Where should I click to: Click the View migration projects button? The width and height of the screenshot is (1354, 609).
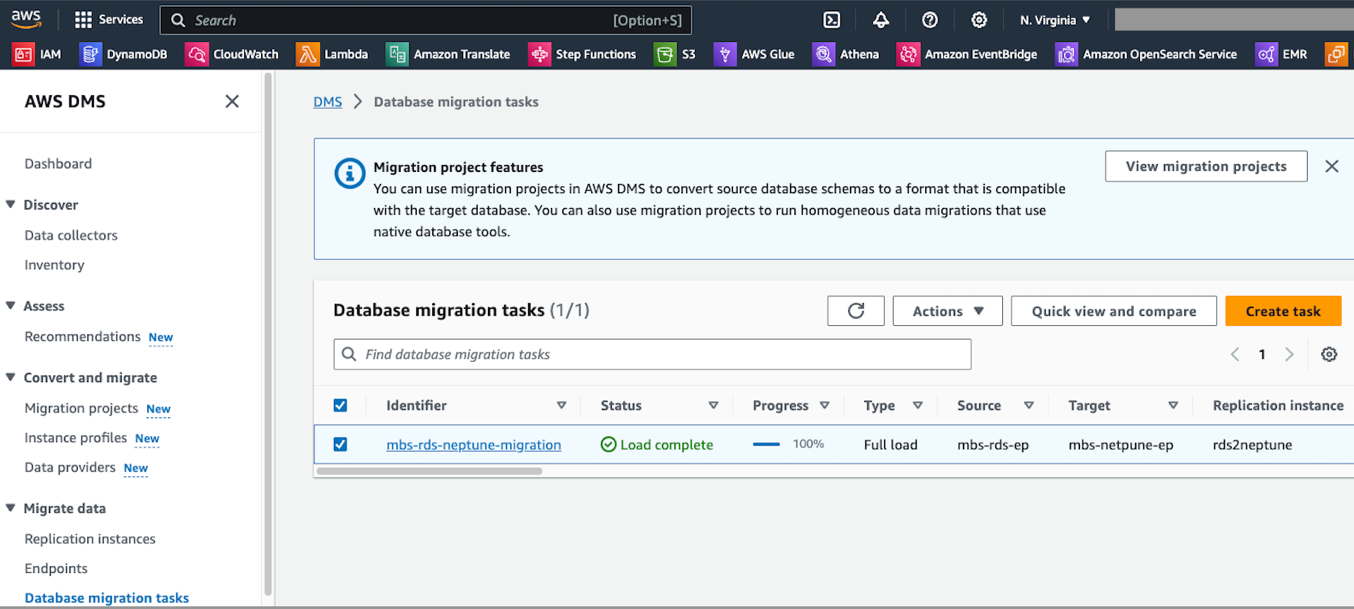(1206, 166)
